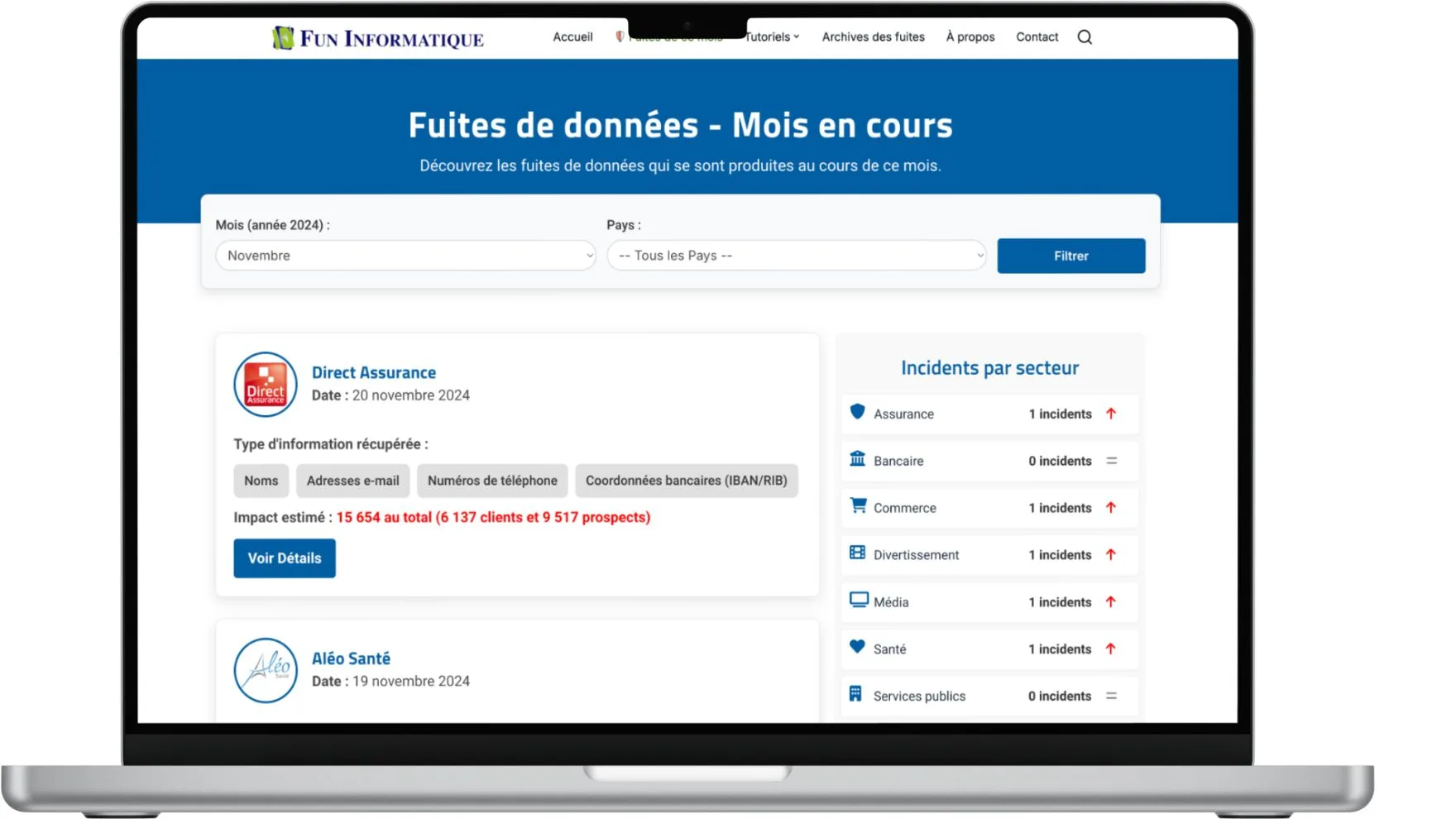
Task: Click the equals sign for Services publics
Action: [1112, 697]
